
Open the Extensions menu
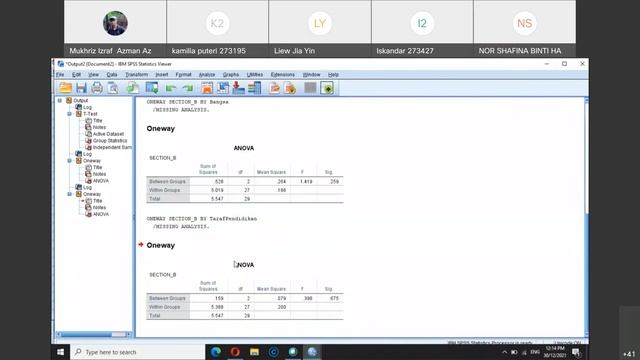coord(282,75)
